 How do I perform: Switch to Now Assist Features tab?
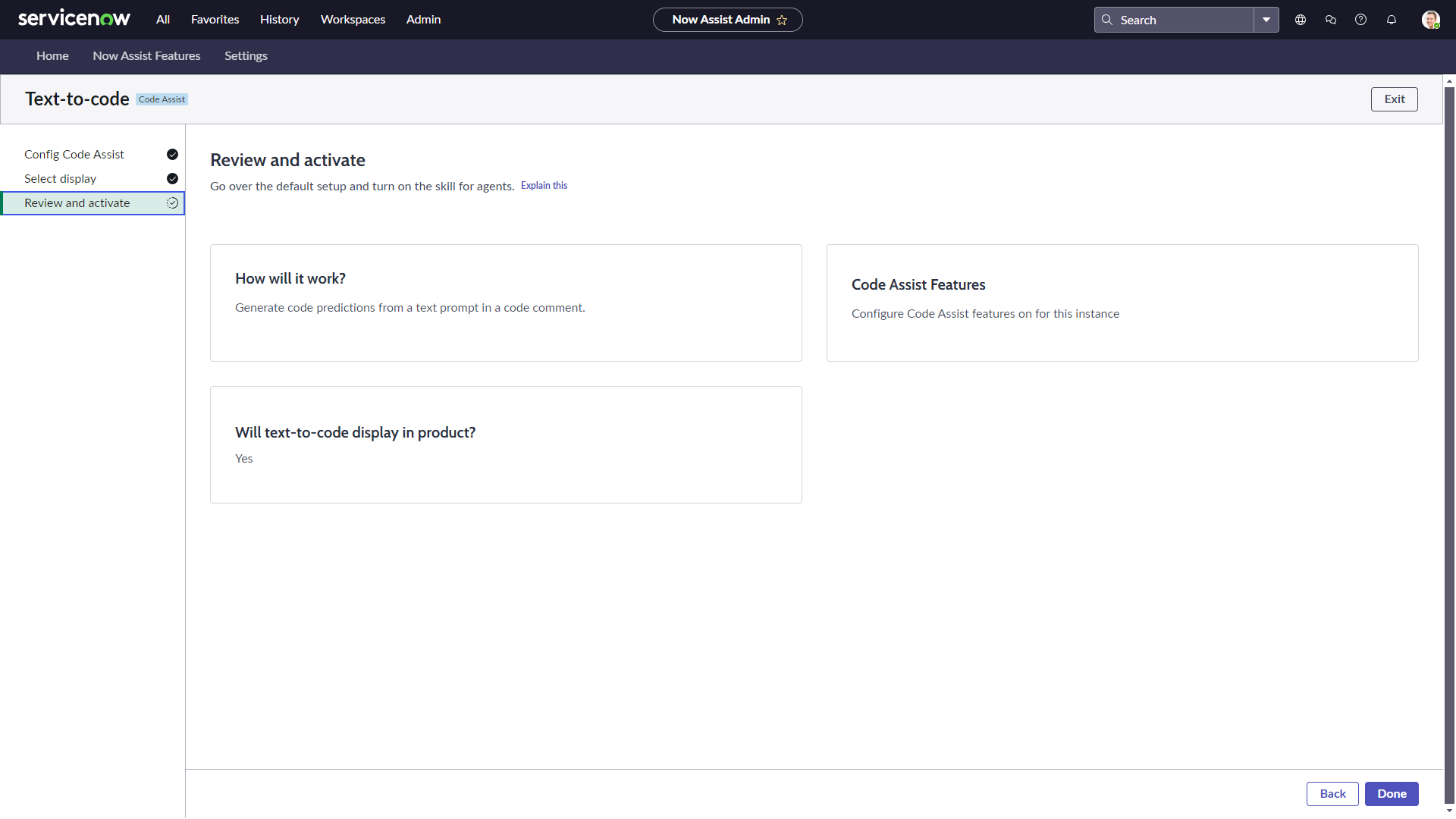(x=146, y=56)
